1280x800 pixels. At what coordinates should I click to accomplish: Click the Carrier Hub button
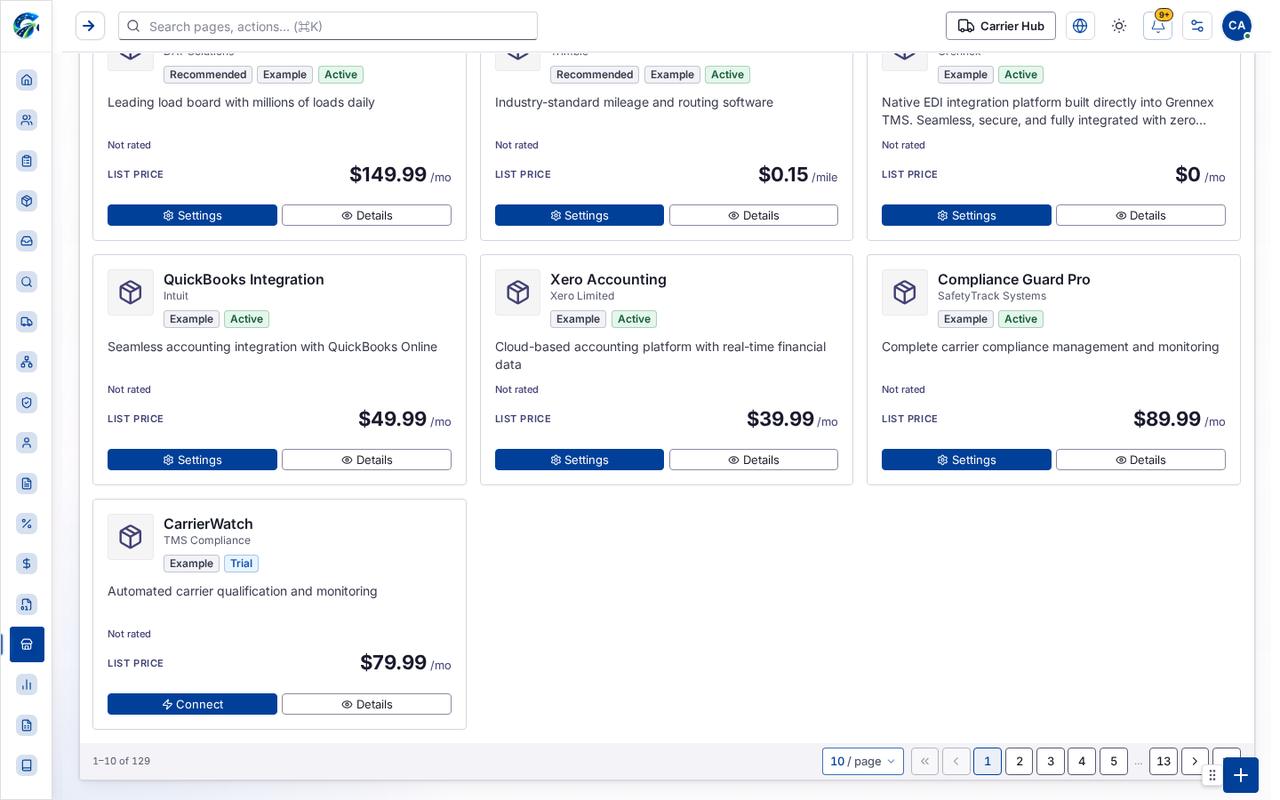tap(1001, 26)
